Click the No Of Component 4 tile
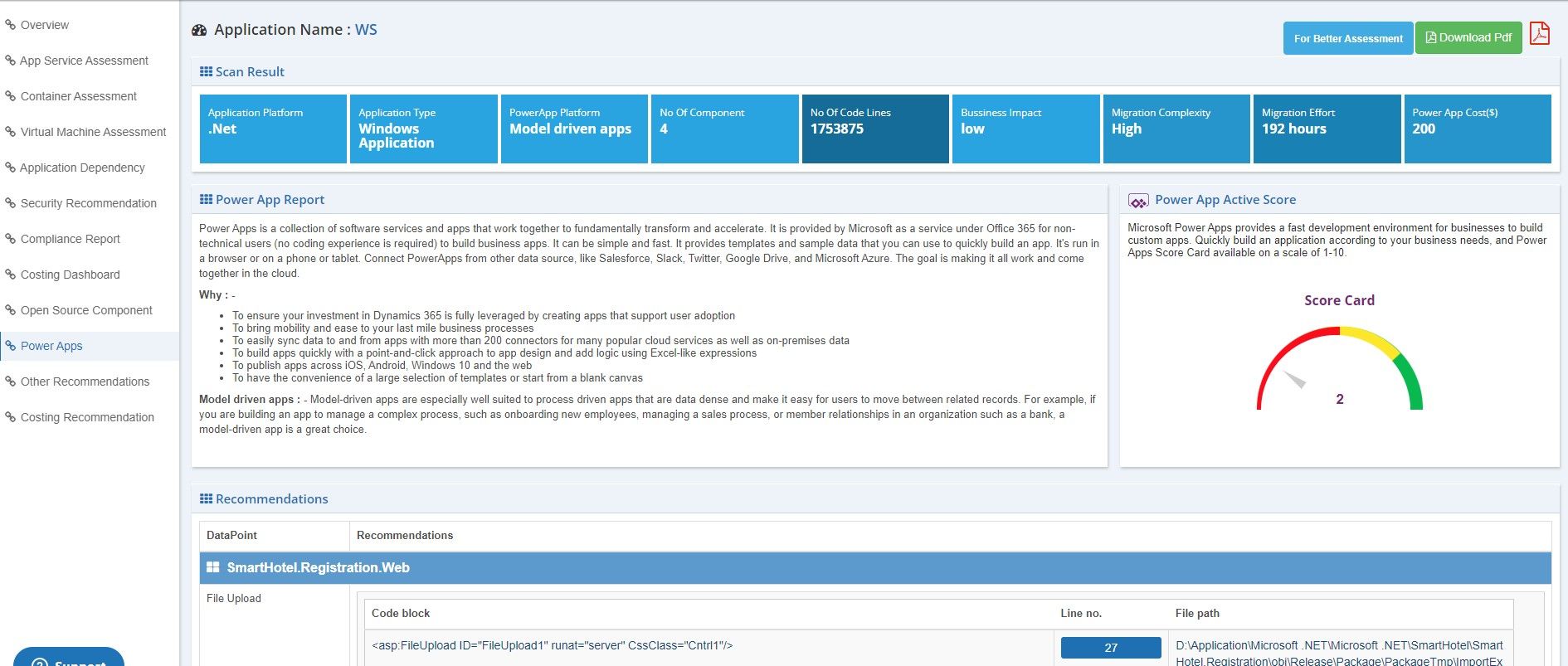Image resolution: width=1568 pixels, height=666 pixels. click(x=724, y=129)
